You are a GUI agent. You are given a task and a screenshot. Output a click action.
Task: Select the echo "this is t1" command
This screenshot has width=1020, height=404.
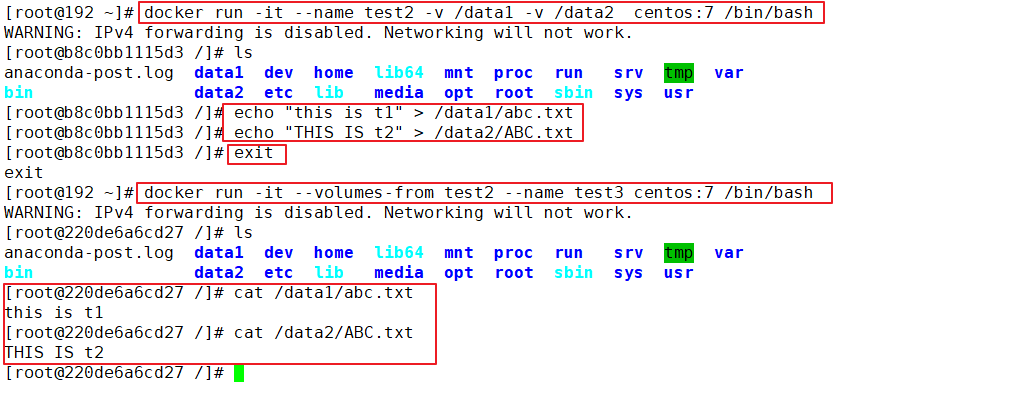click(x=403, y=113)
